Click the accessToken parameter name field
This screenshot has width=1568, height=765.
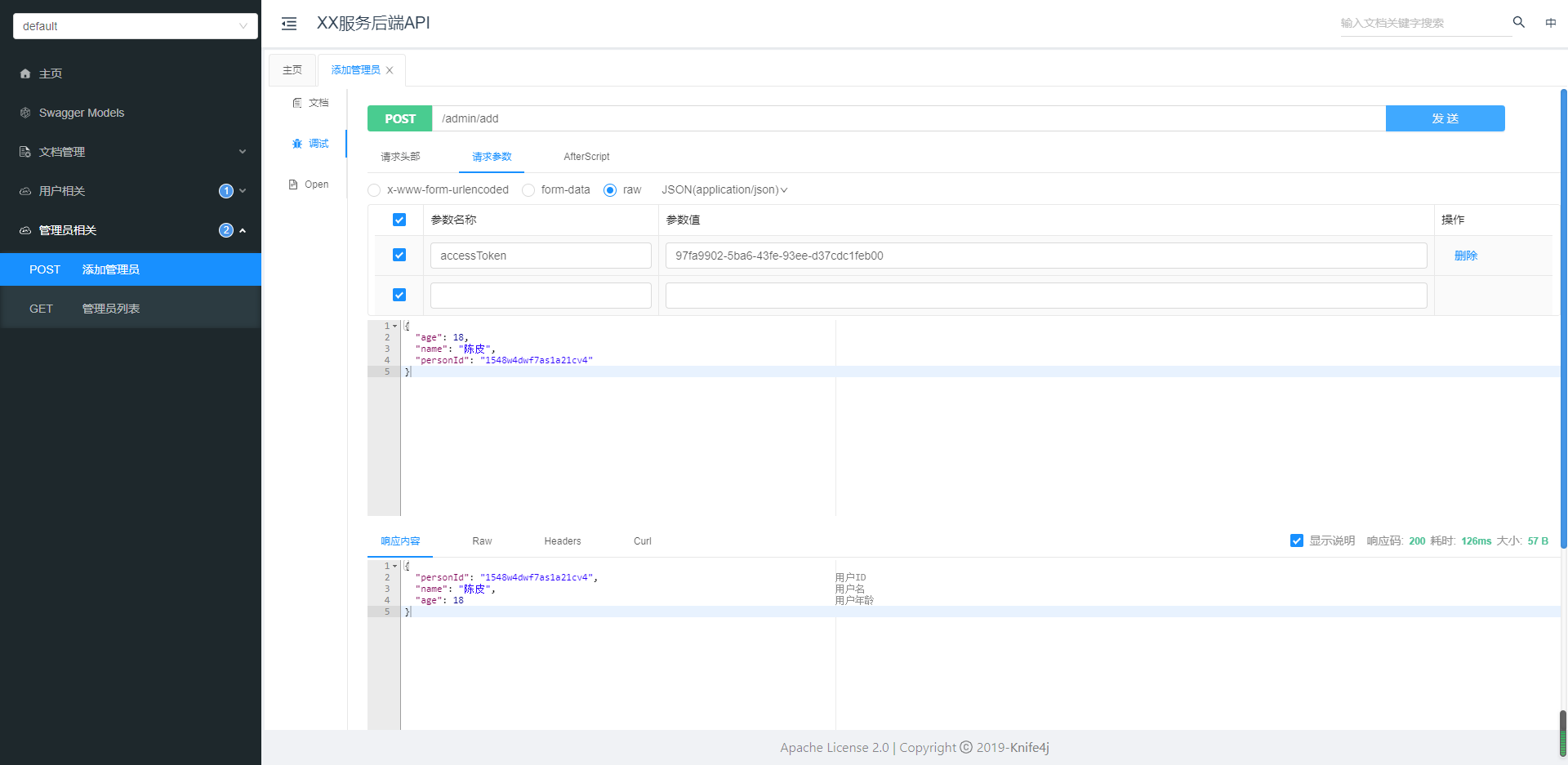[541, 256]
